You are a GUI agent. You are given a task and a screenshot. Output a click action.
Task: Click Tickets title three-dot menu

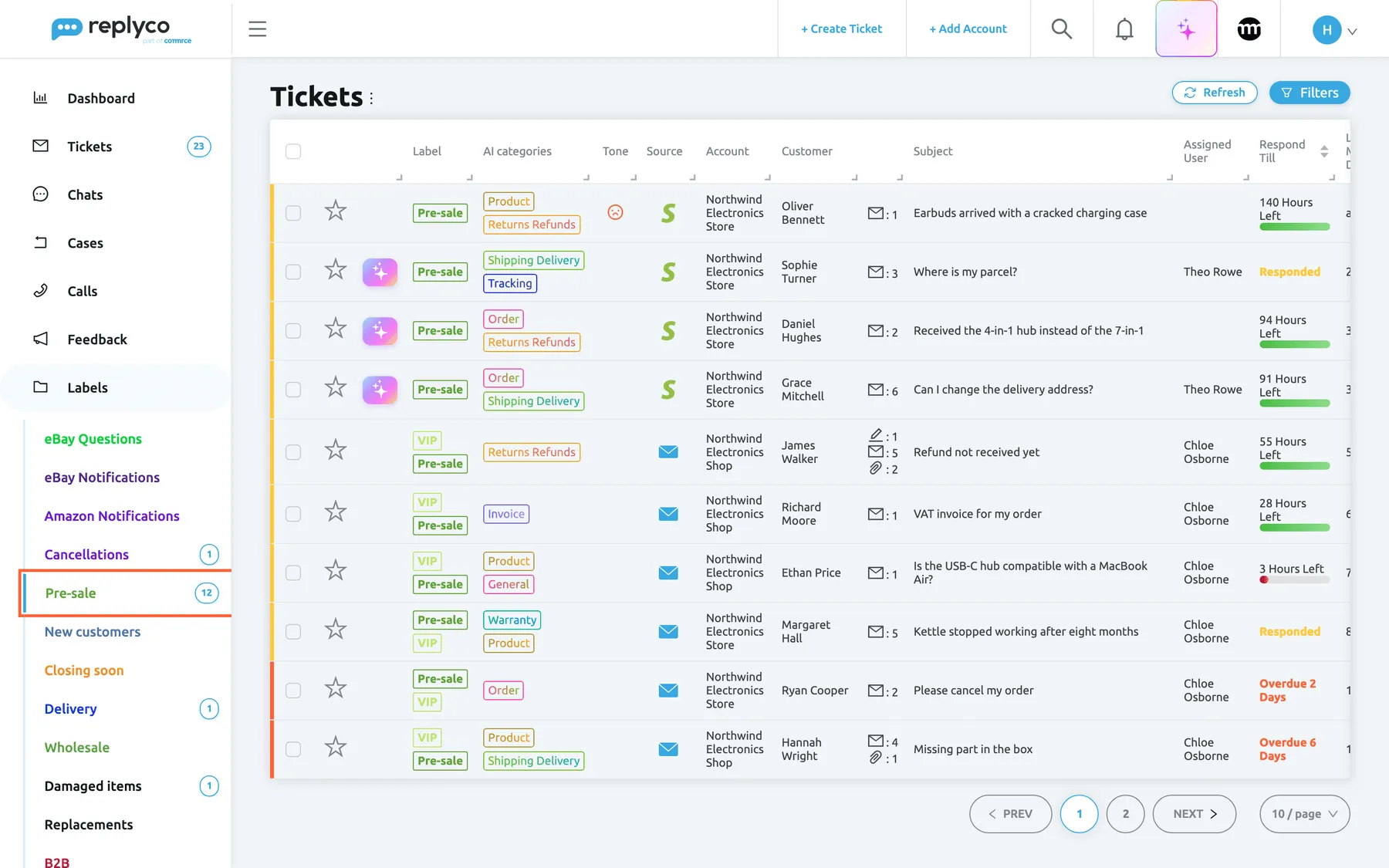pyautogui.click(x=371, y=98)
